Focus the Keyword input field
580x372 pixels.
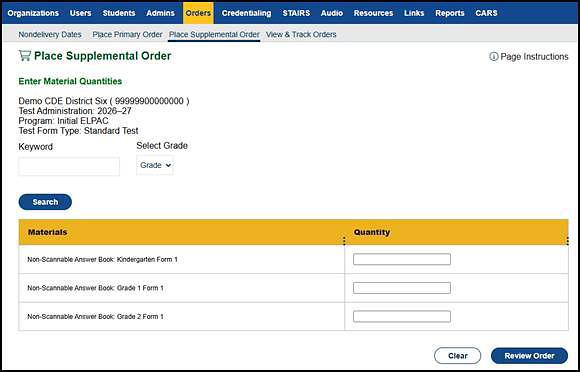[69, 167]
